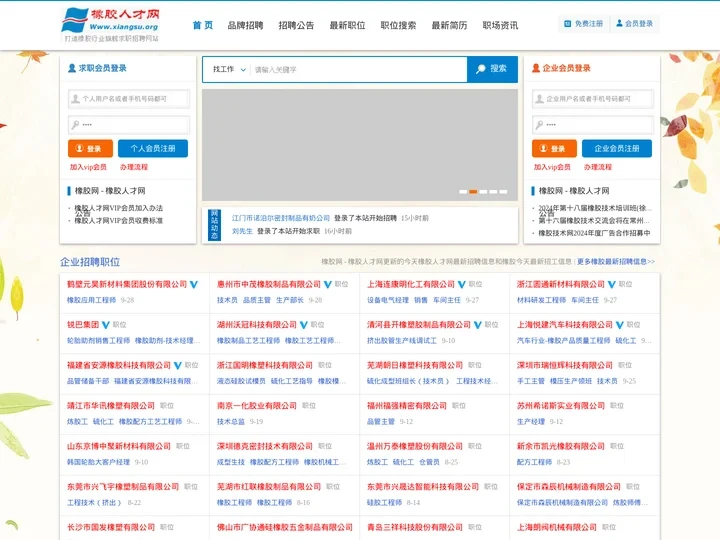Open 东莞市兴晟达智能科技有限公司 company link
Viewport: 720px width, 540px height.
tap(423, 486)
